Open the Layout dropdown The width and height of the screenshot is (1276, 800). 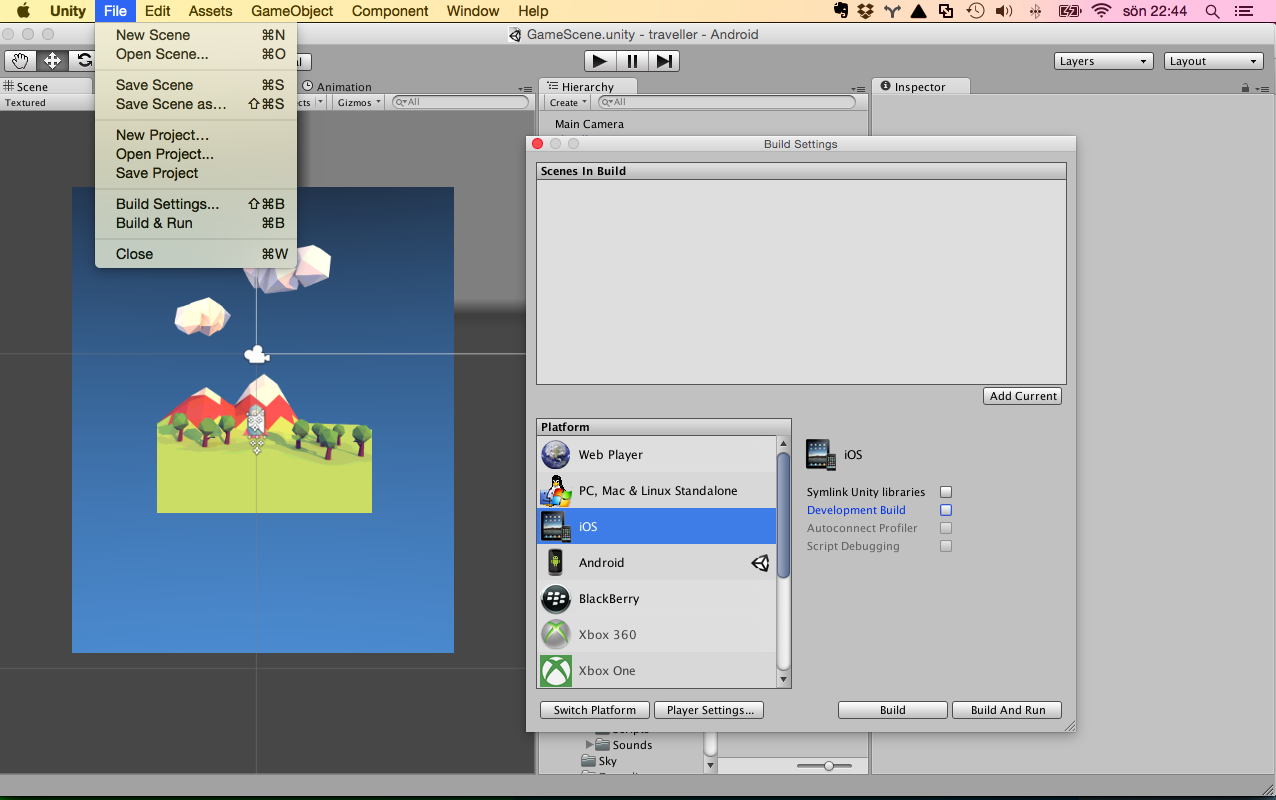1214,61
